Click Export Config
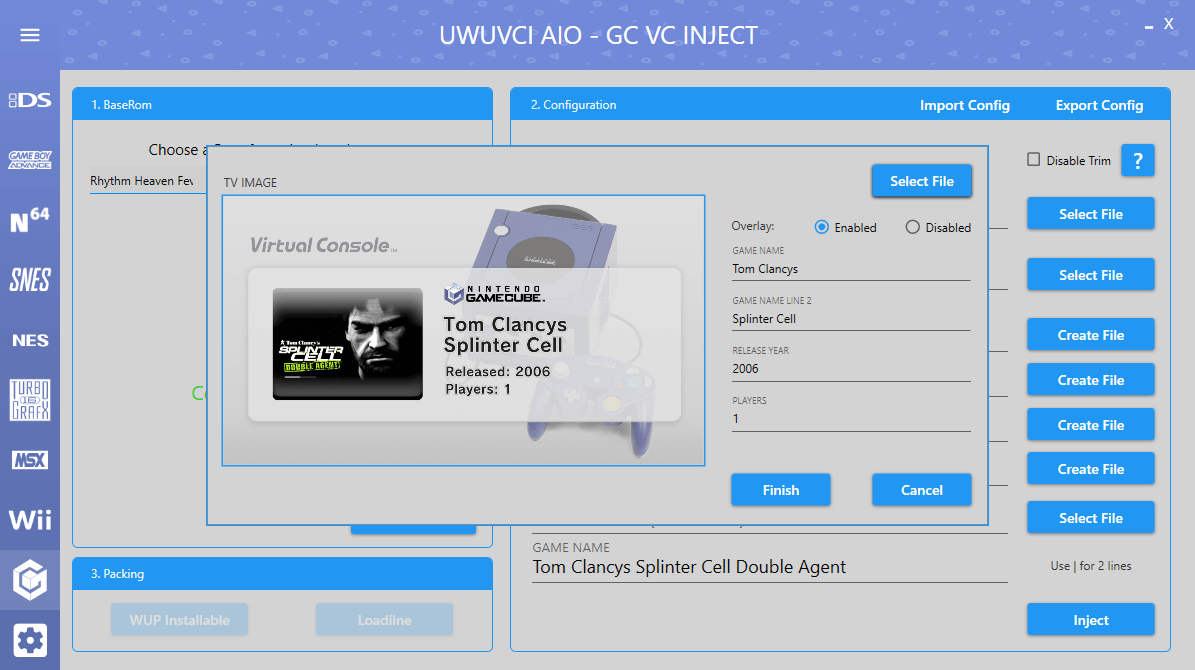Image resolution: width=1195 pixels, height=670 pixels. (x=1099, y=105)
